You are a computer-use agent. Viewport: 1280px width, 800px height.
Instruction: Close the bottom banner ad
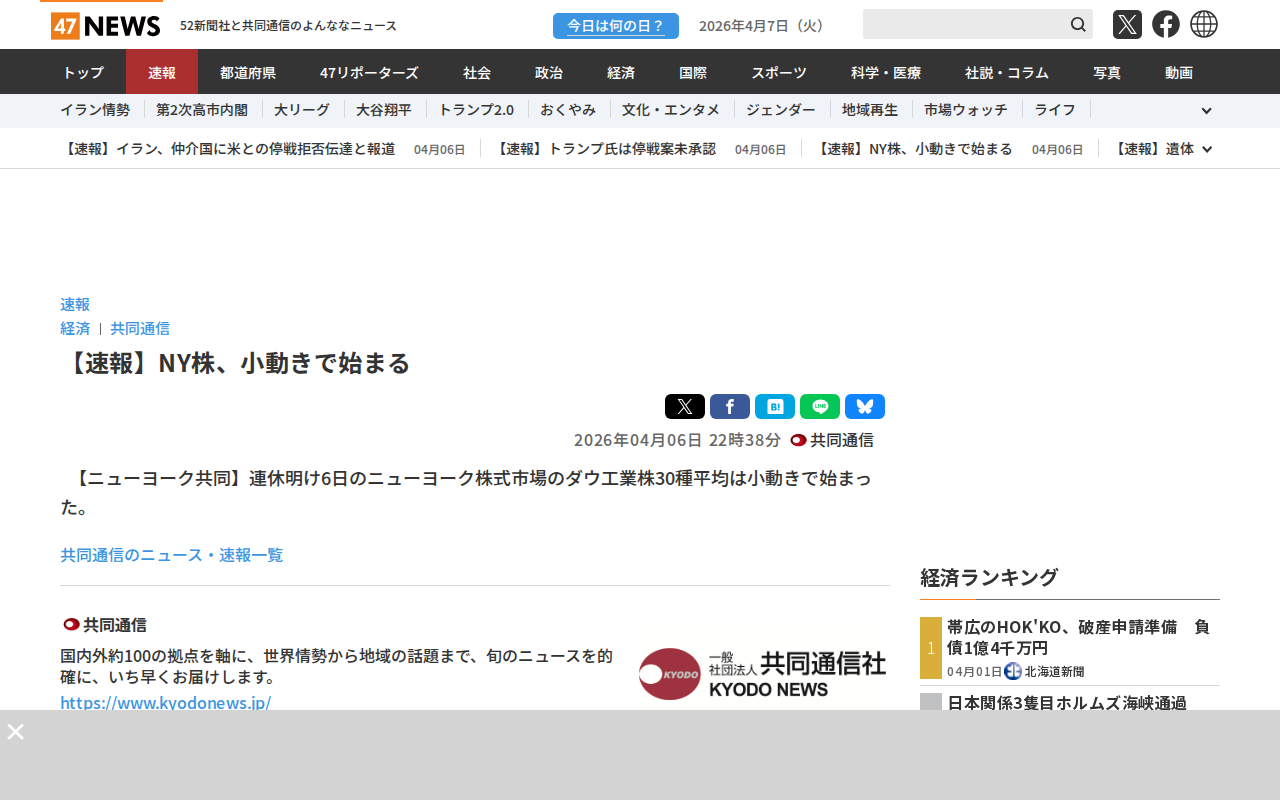click(16, 731)
